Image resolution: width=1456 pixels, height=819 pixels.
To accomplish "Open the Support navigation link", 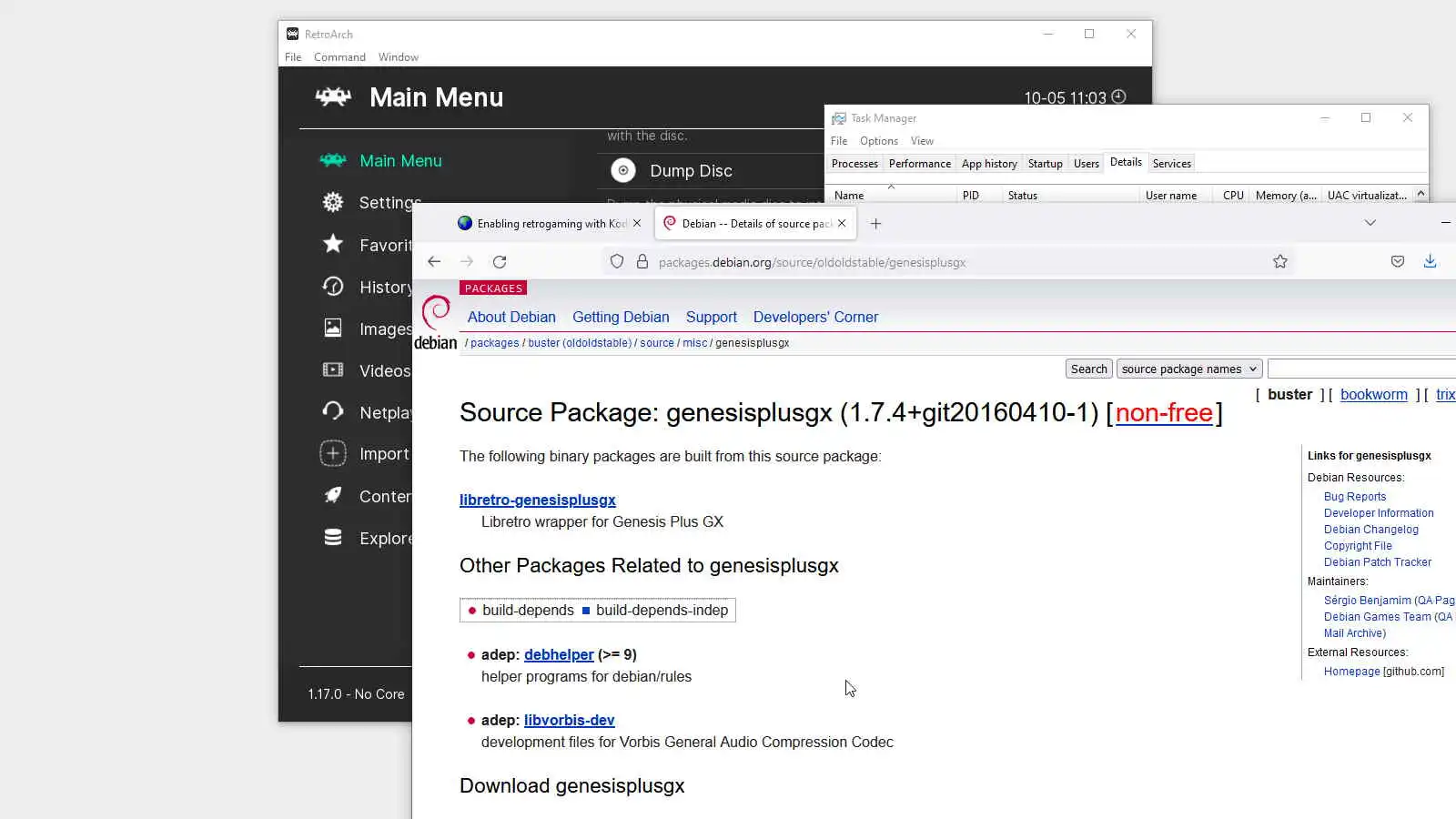I will pyautogui.click(x=712, y=317).
